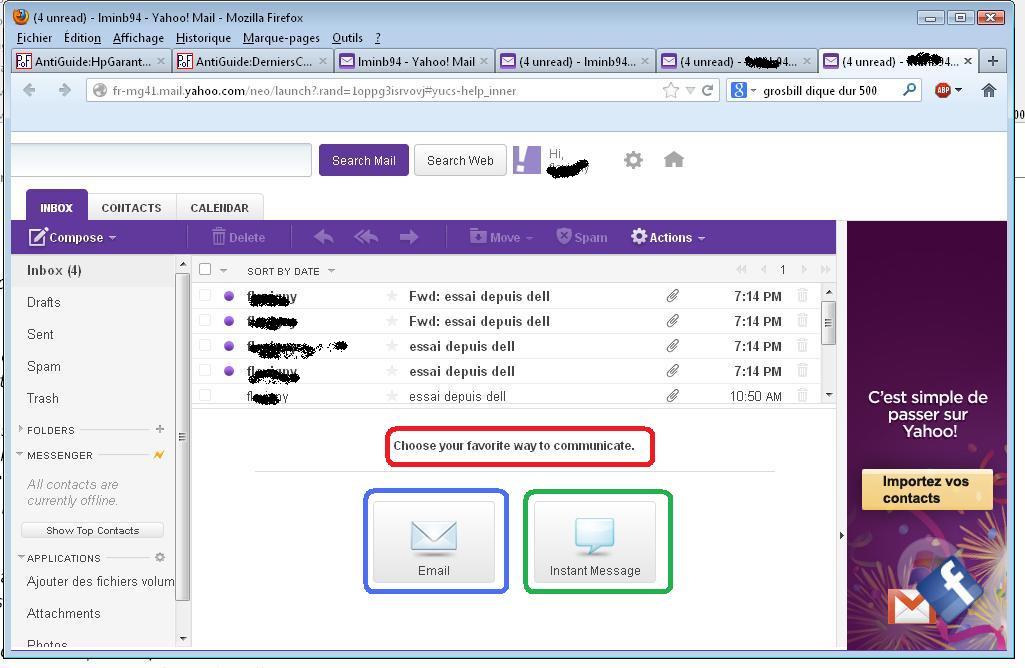Switch to the CONTACTS tab
Screen dimensions: 1025x668
coord(131,207)
